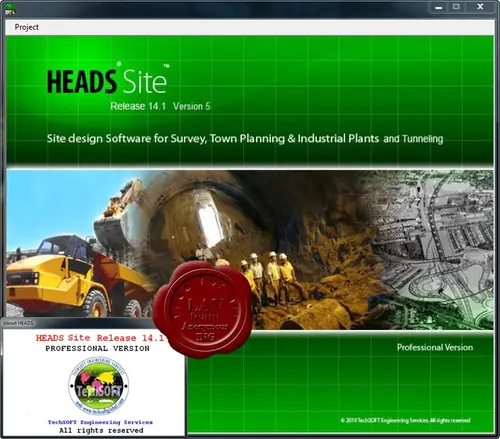Click the red wax seal icon
The height and width of the screenshot is (439, 500).
[203, 310]
